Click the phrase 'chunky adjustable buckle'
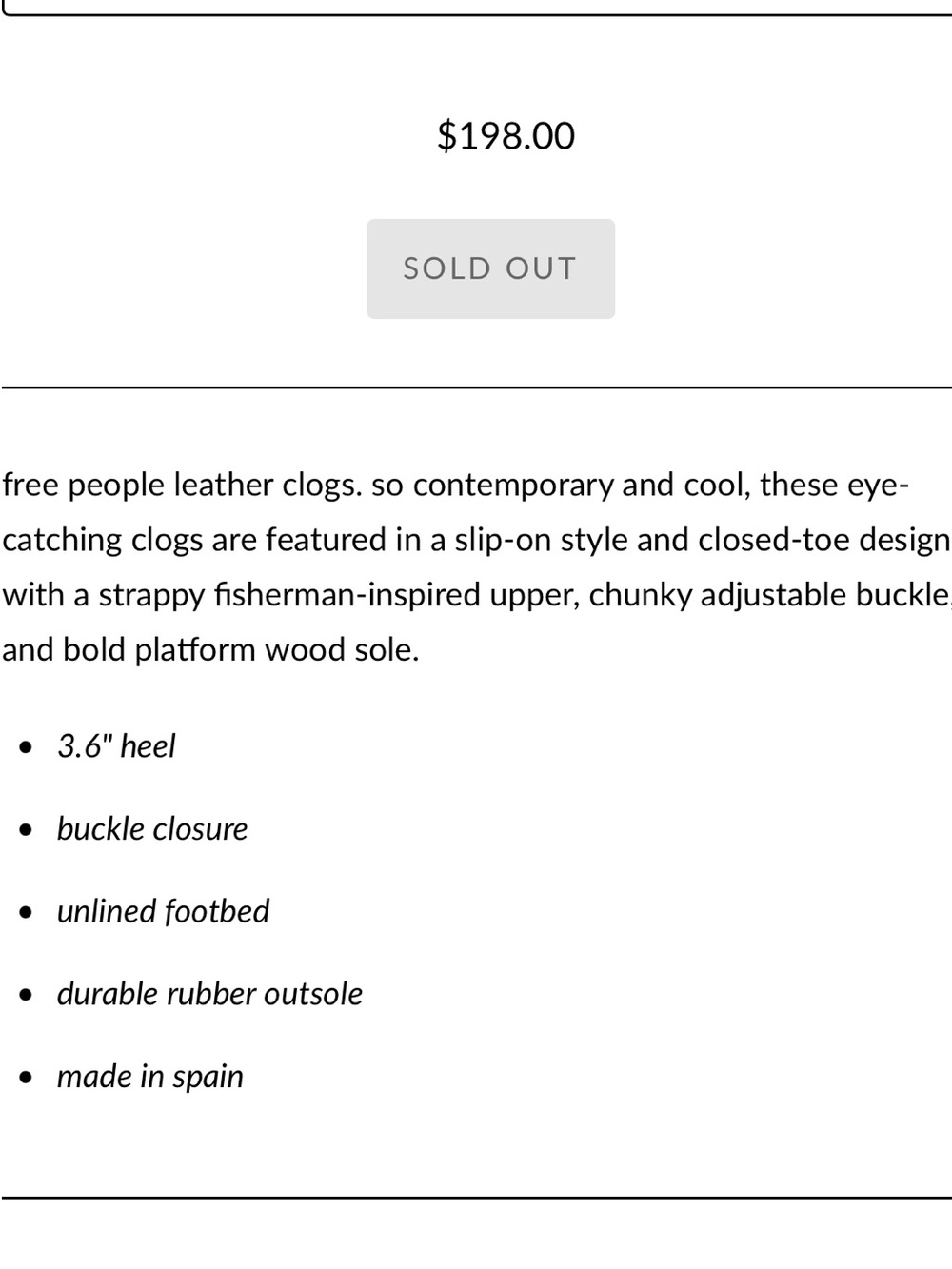The image size is (952, 1269). tap(767, 595)
